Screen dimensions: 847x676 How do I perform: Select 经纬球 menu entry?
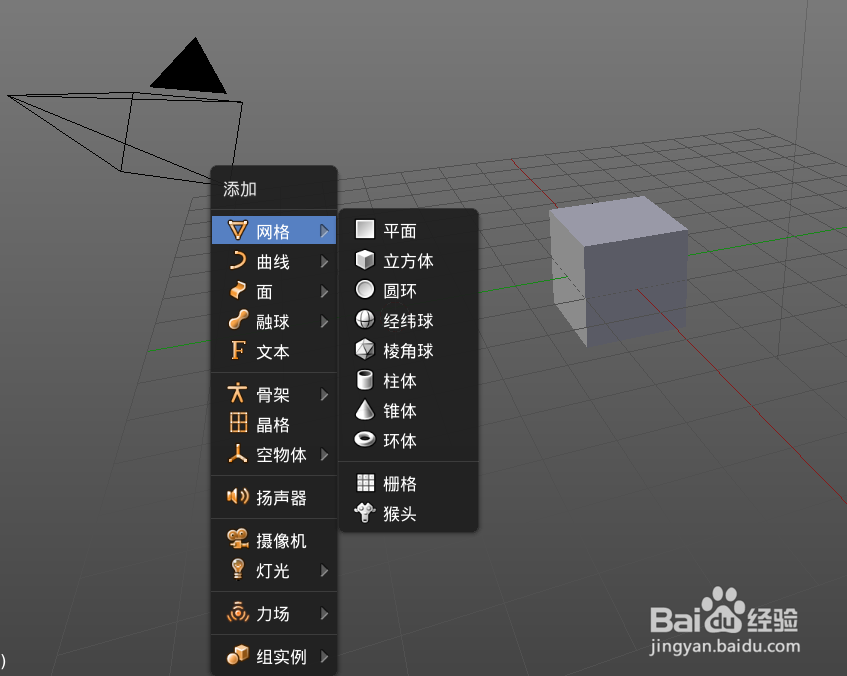(408, 320)
